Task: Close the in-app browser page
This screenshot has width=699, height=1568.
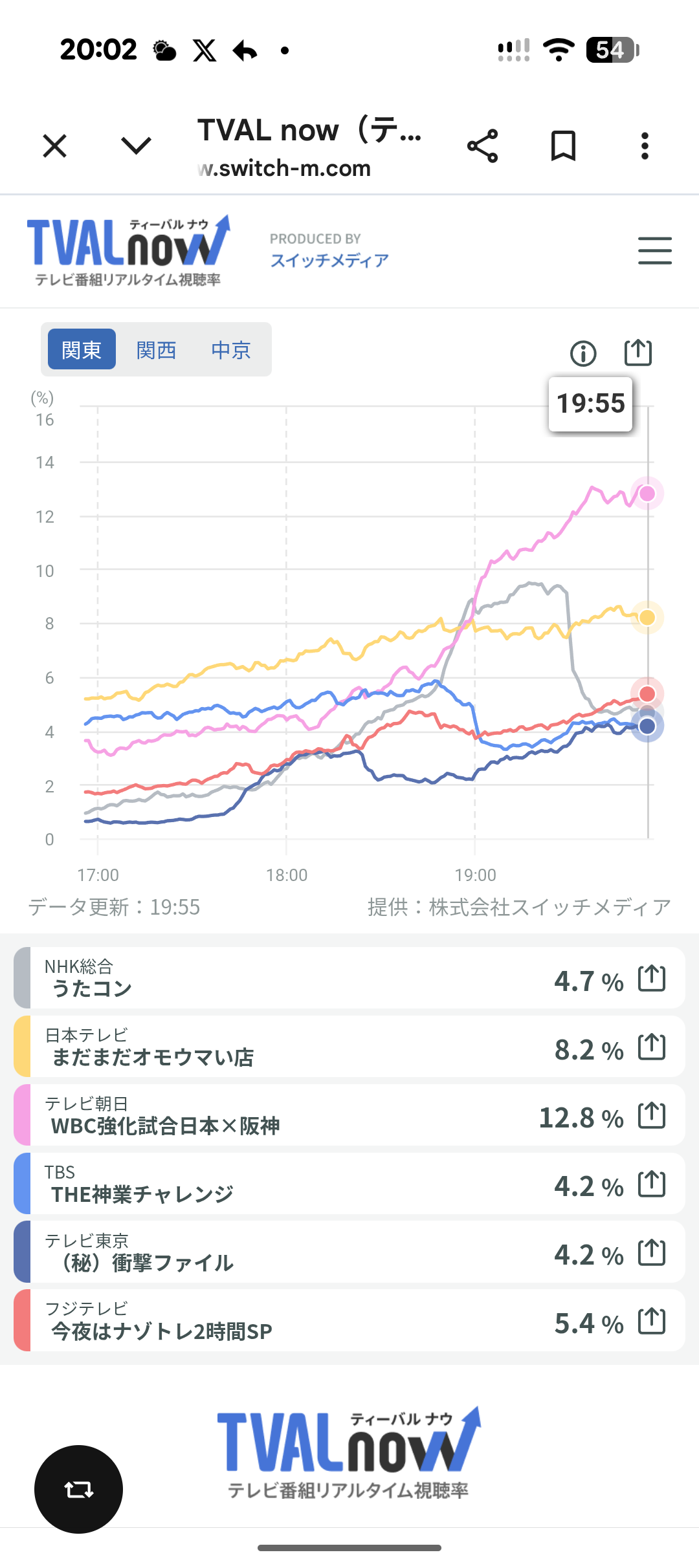Action: 55,146
